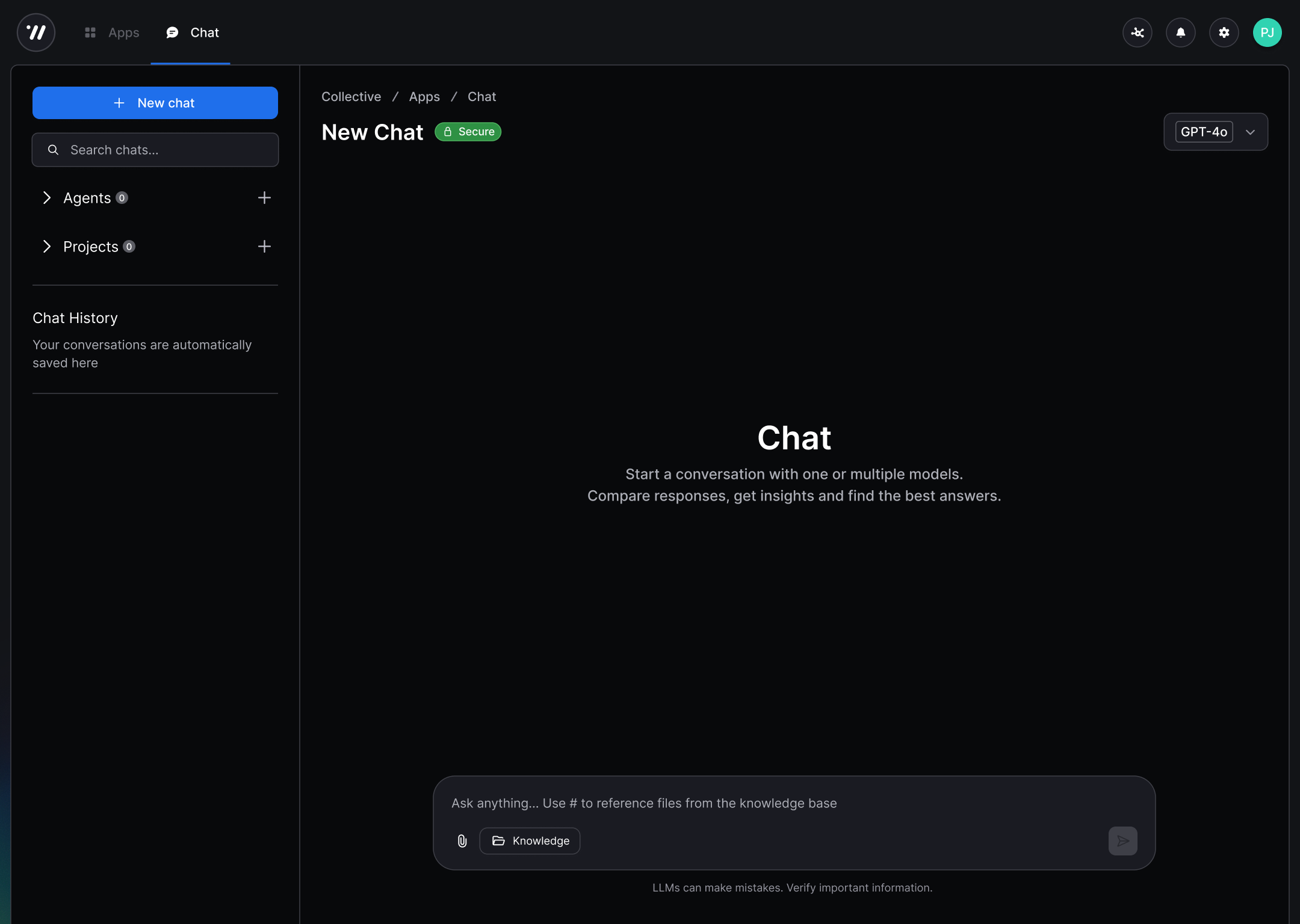Attach a file with the paperclip icon
1300x924 pixels.
pyautogui.click(x=462, y=841)
